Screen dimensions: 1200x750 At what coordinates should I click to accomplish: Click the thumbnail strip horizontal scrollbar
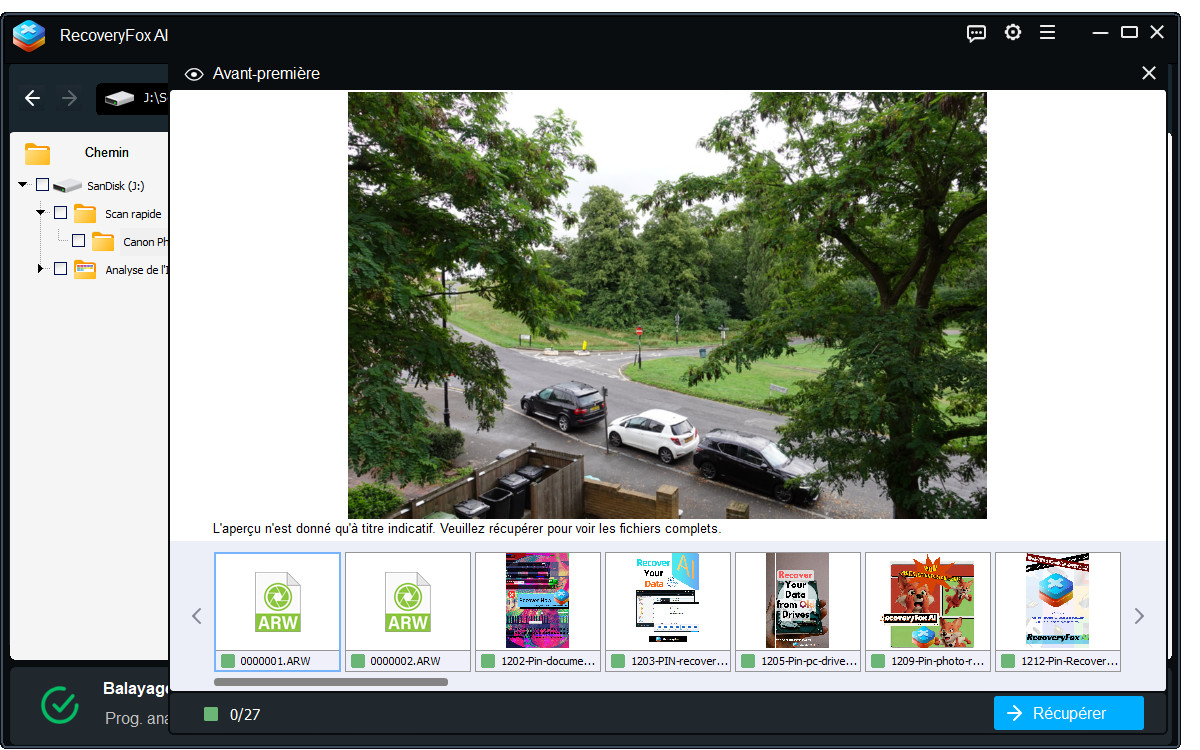pos(331,682)
